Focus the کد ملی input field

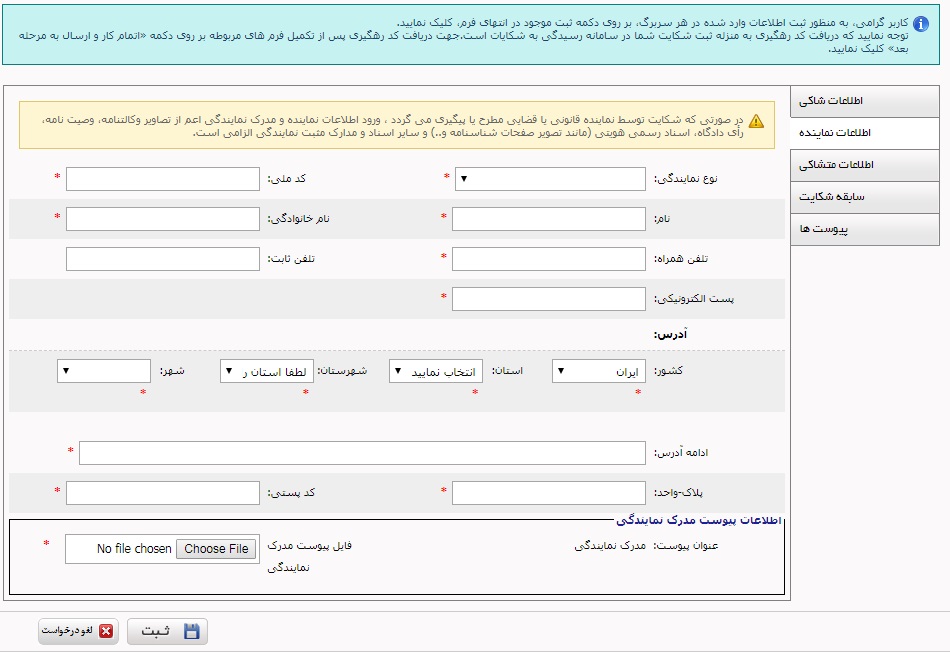click(163, 179)
